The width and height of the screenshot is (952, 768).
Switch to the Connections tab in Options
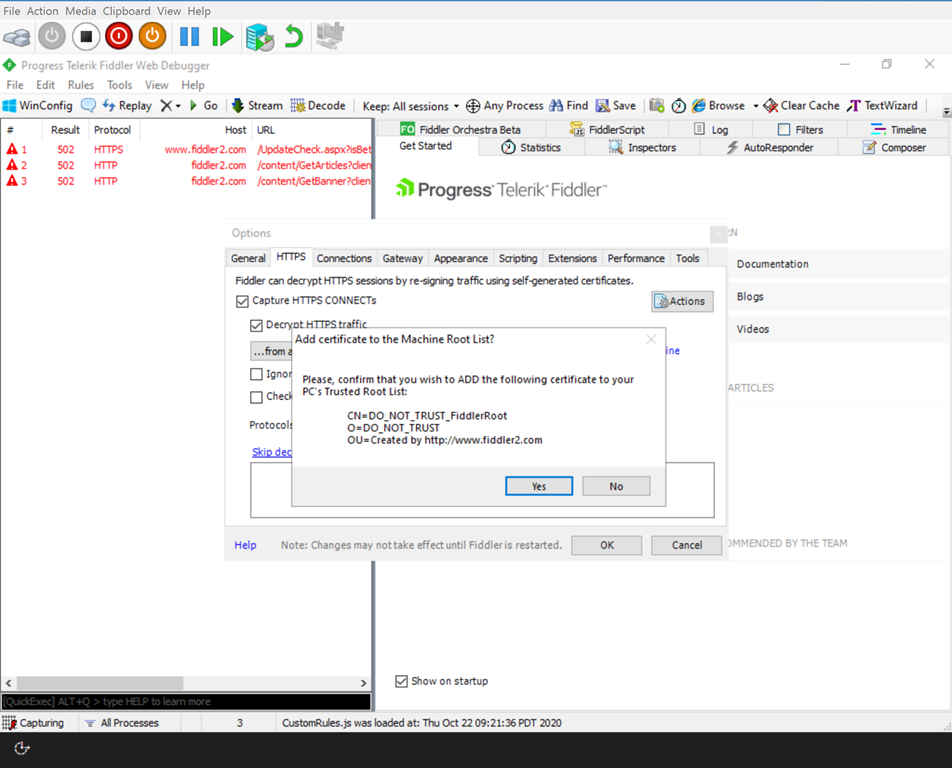(343, 257)
